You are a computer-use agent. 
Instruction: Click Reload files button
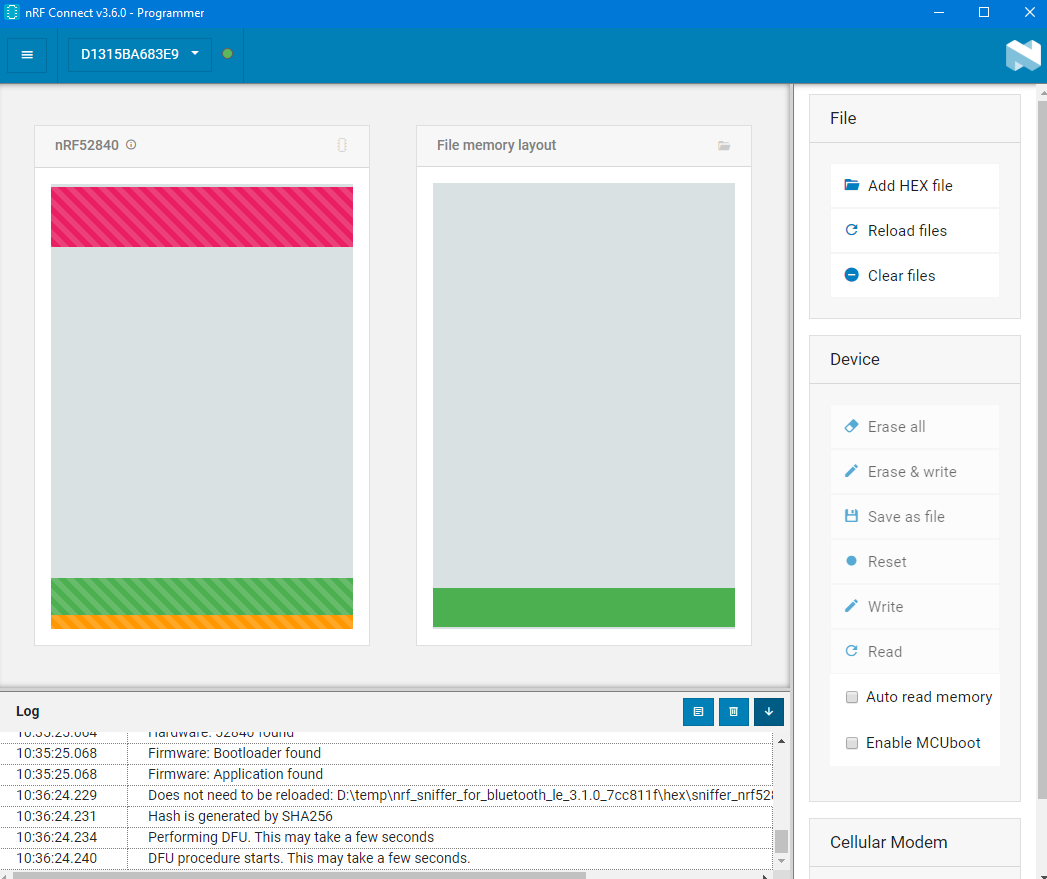point(914,230)
